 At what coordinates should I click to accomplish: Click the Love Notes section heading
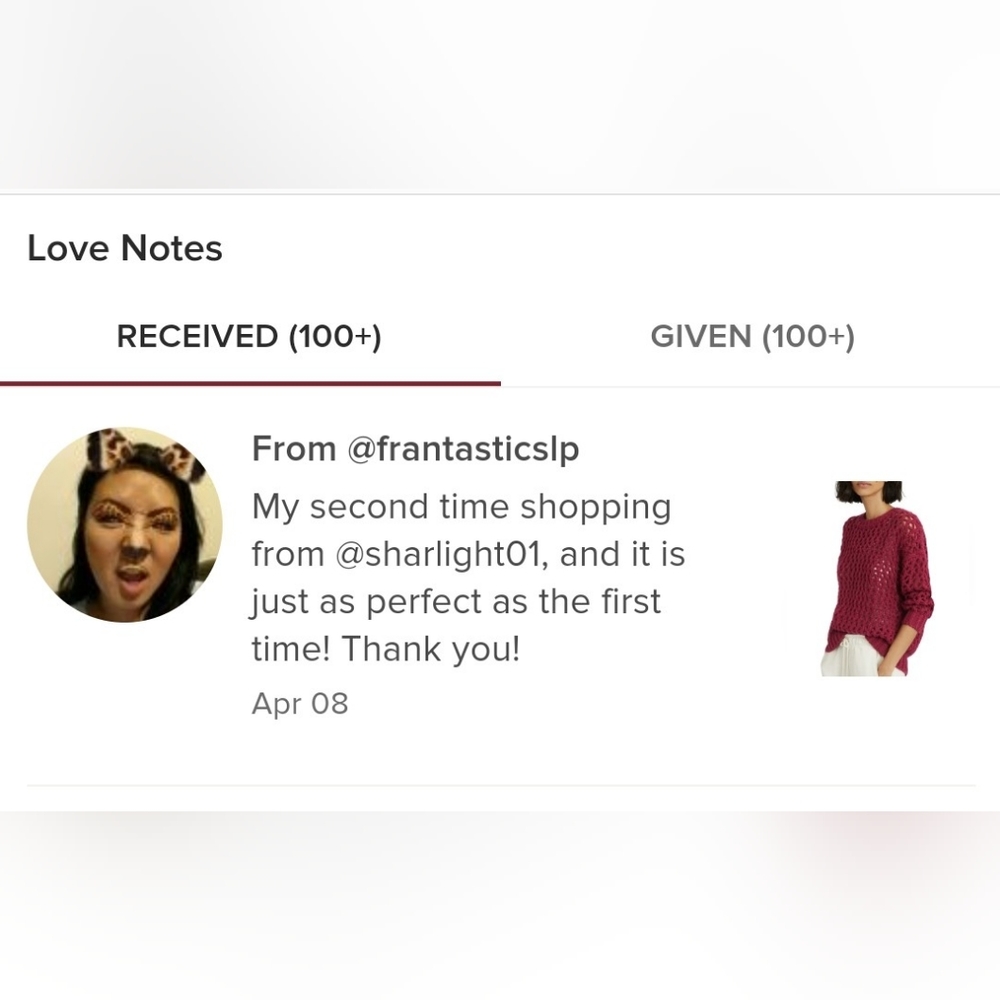(x=125, y=247)
